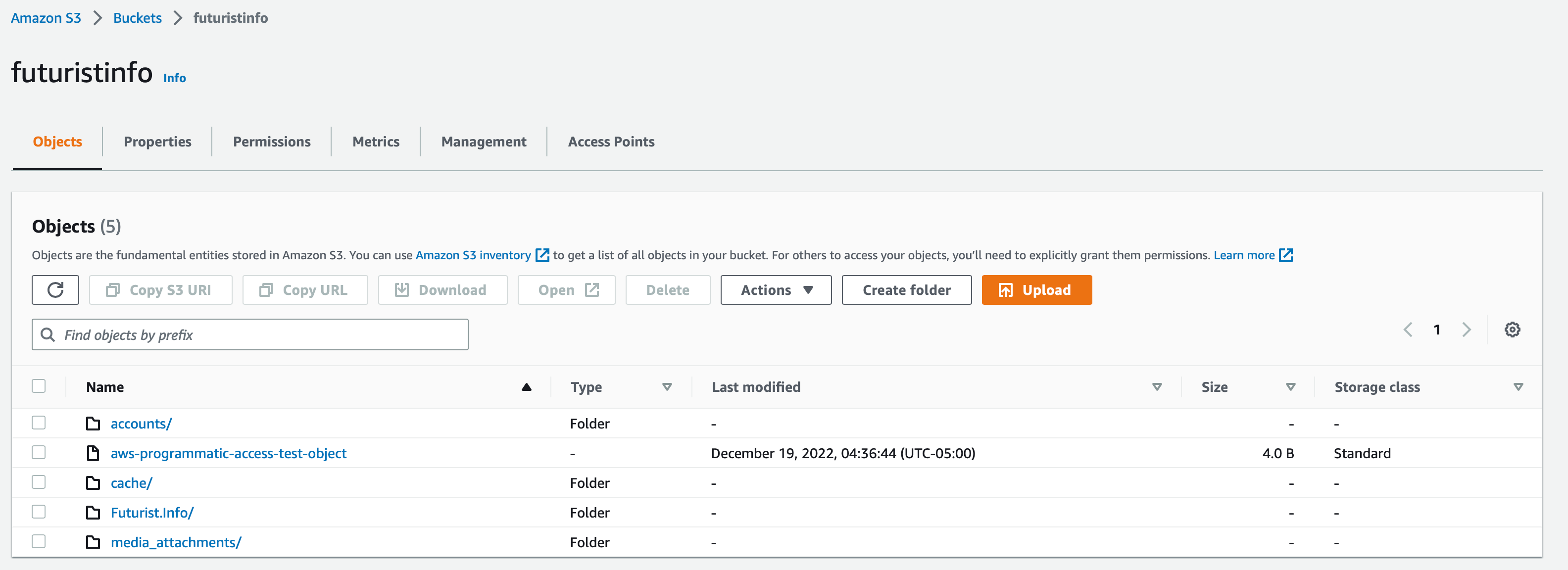The height and width of the screenshot is (570, 1568).
Task: Click the accounts/ folder icon
Action: [x=93, y=424]
